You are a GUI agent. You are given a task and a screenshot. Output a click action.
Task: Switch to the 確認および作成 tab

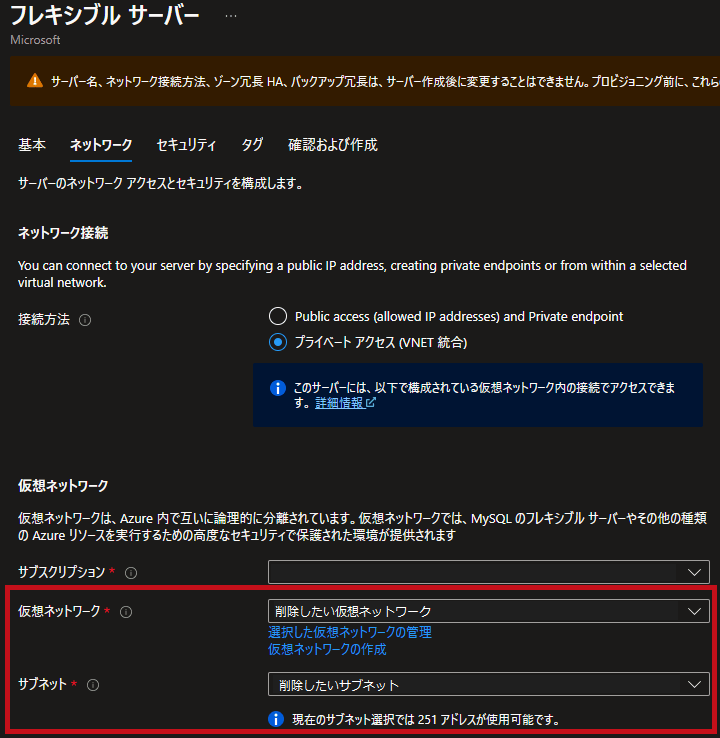333,144
